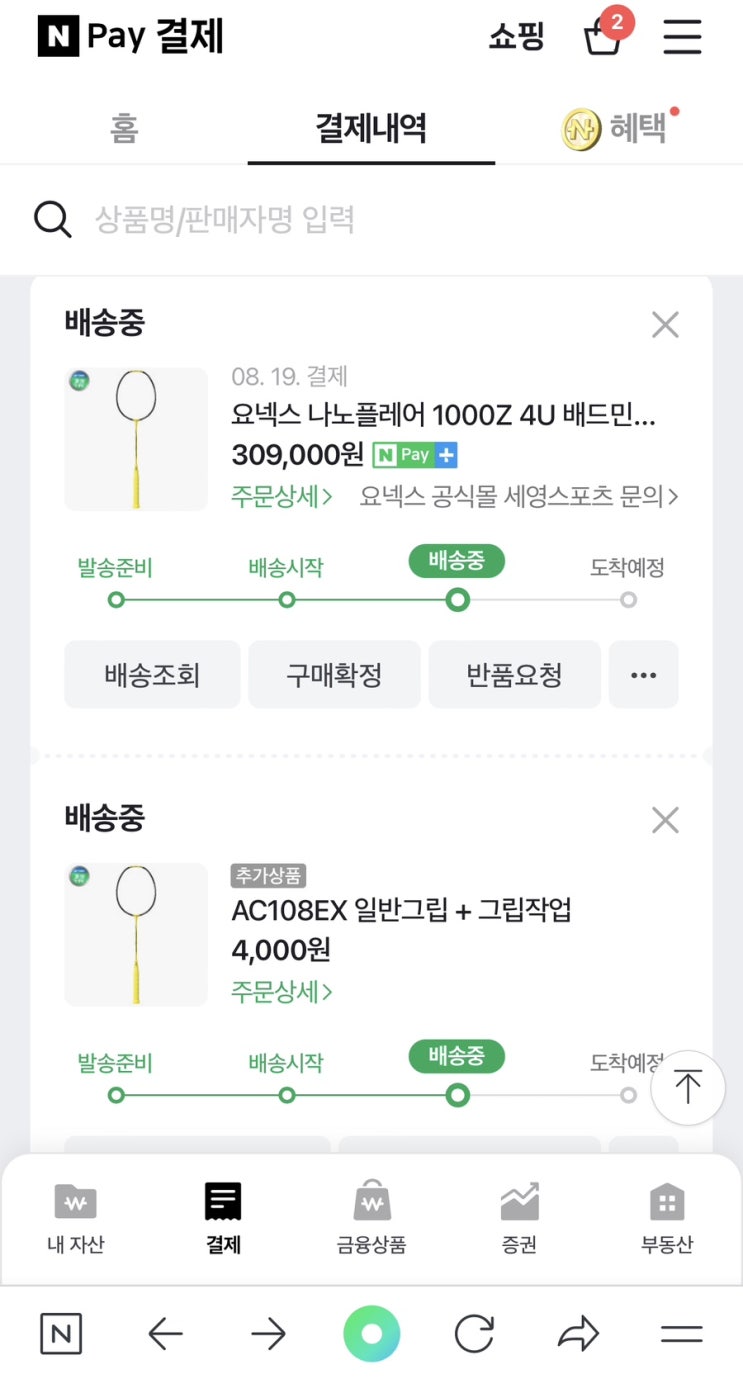743x1398 pixels.
Task: Tap the search magnifier icon
Action: (x=52, y=219)
